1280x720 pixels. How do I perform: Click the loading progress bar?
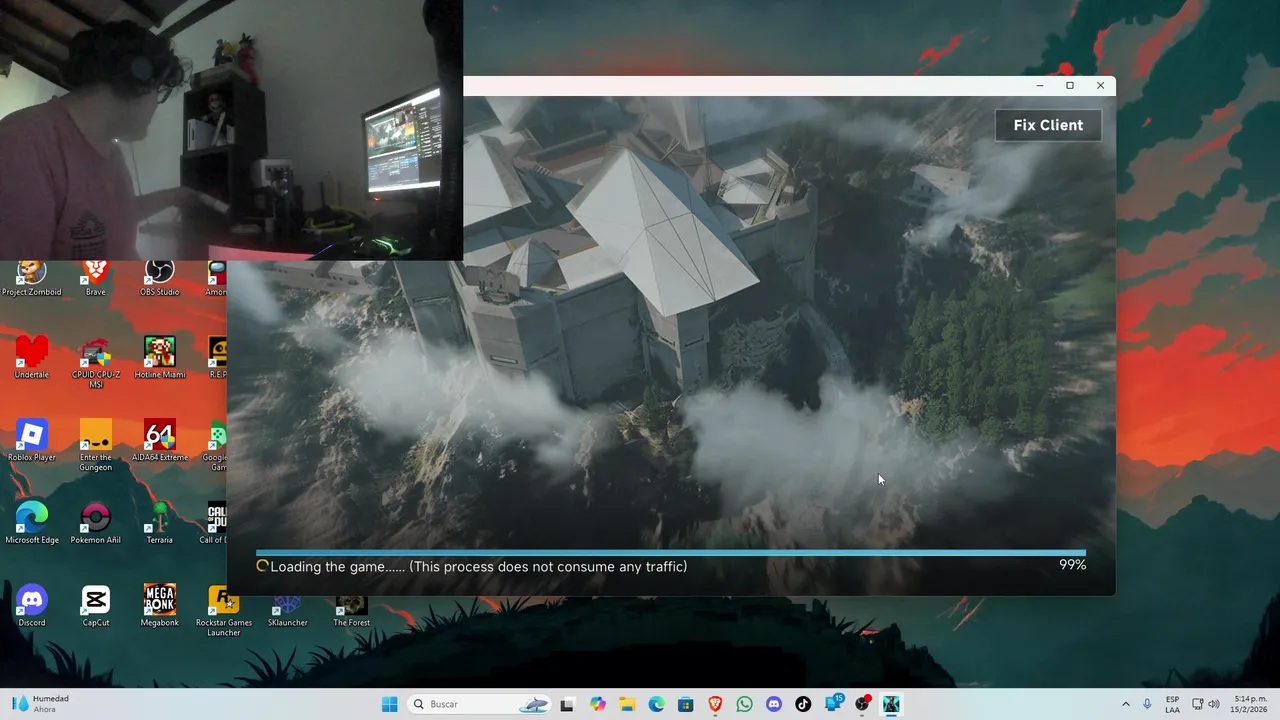(670, 552)
